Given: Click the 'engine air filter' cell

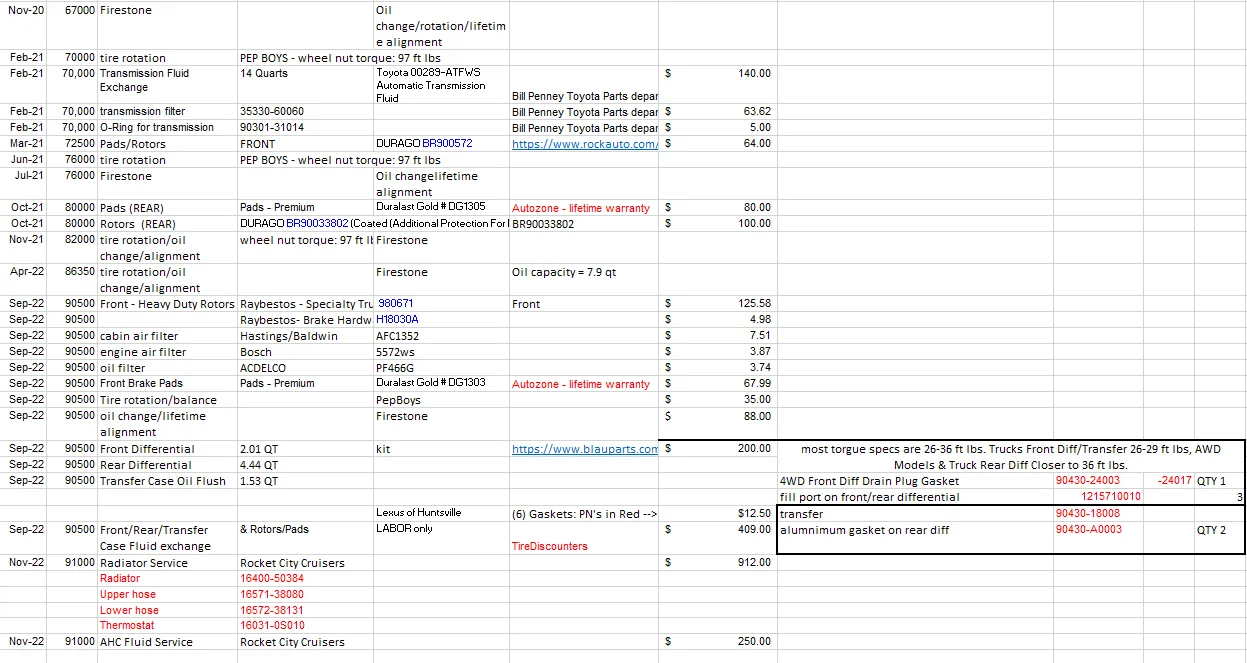Looking at the screenshot, I should click(167, 351).
